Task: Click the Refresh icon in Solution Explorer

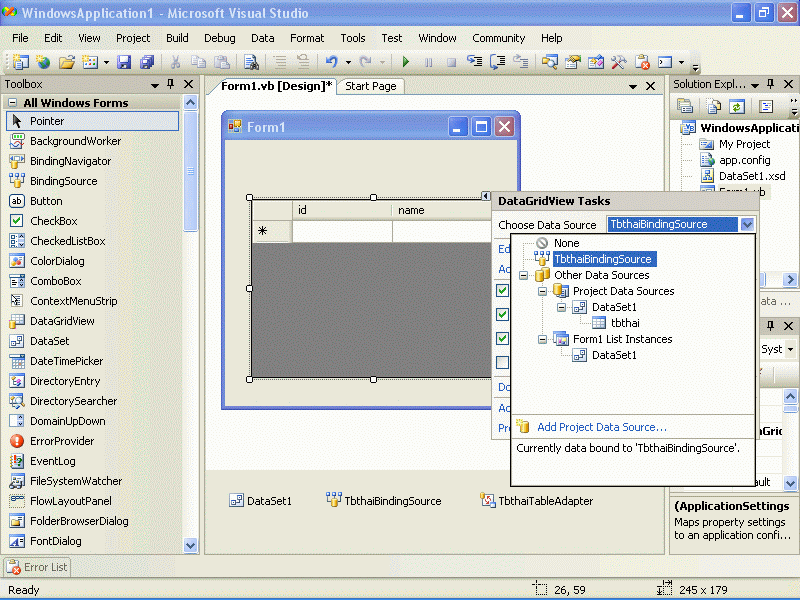Action: [x=736, y=106]
